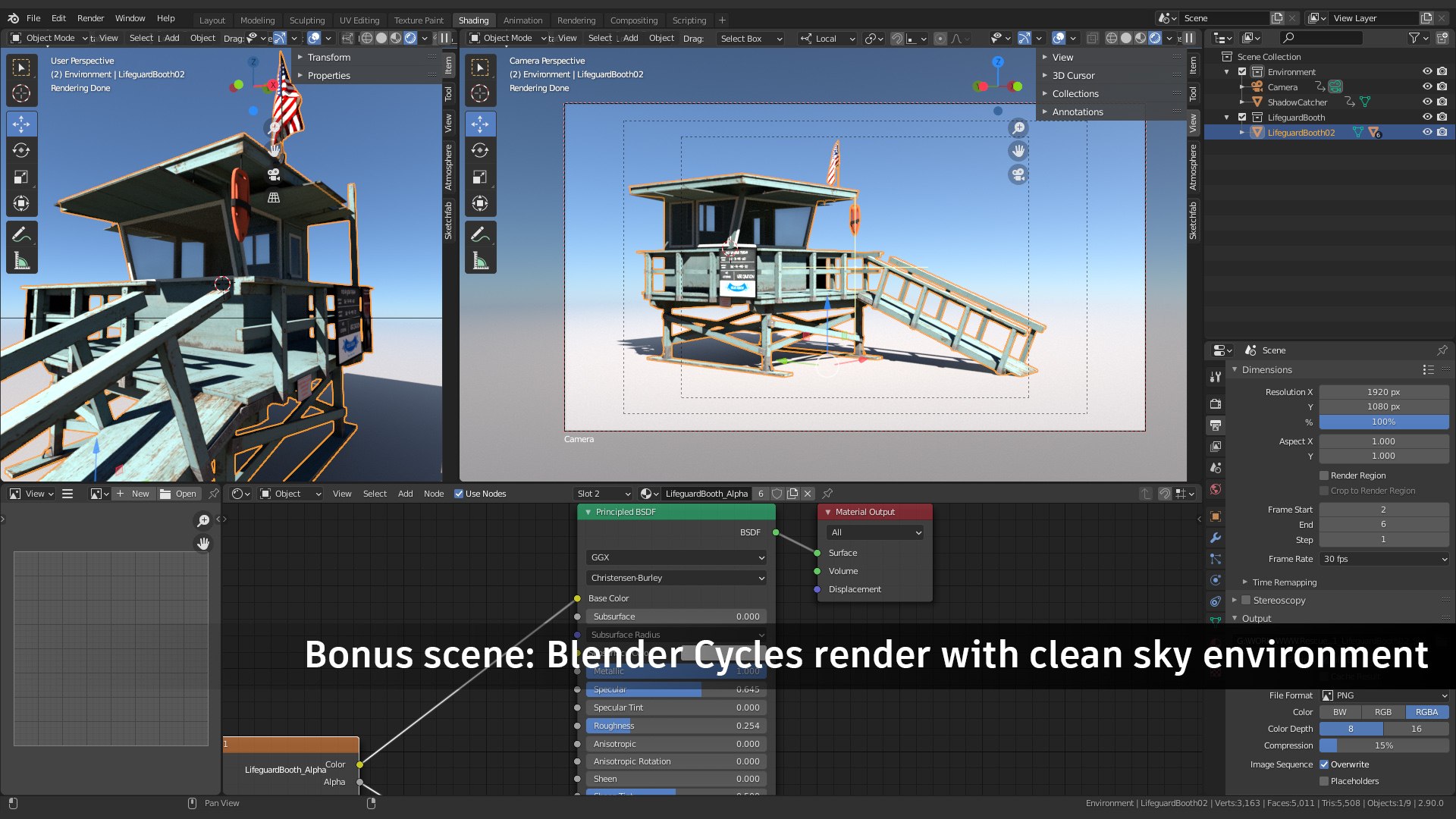Open the GGX distribution dropdown
Viewport: 1456px width, 819px height.
(676, 557)
